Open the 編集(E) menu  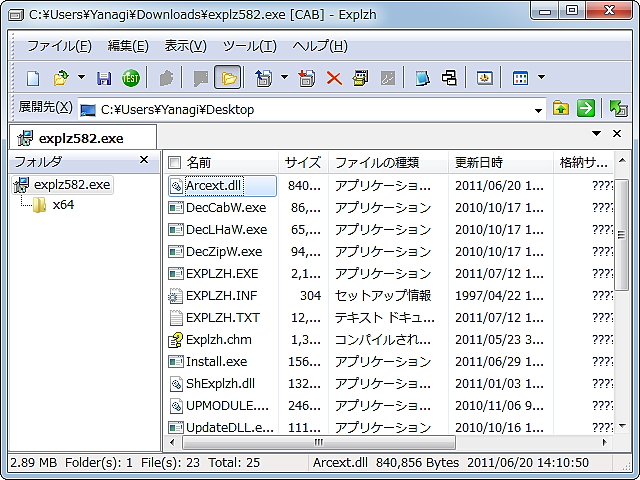point(128,46)
